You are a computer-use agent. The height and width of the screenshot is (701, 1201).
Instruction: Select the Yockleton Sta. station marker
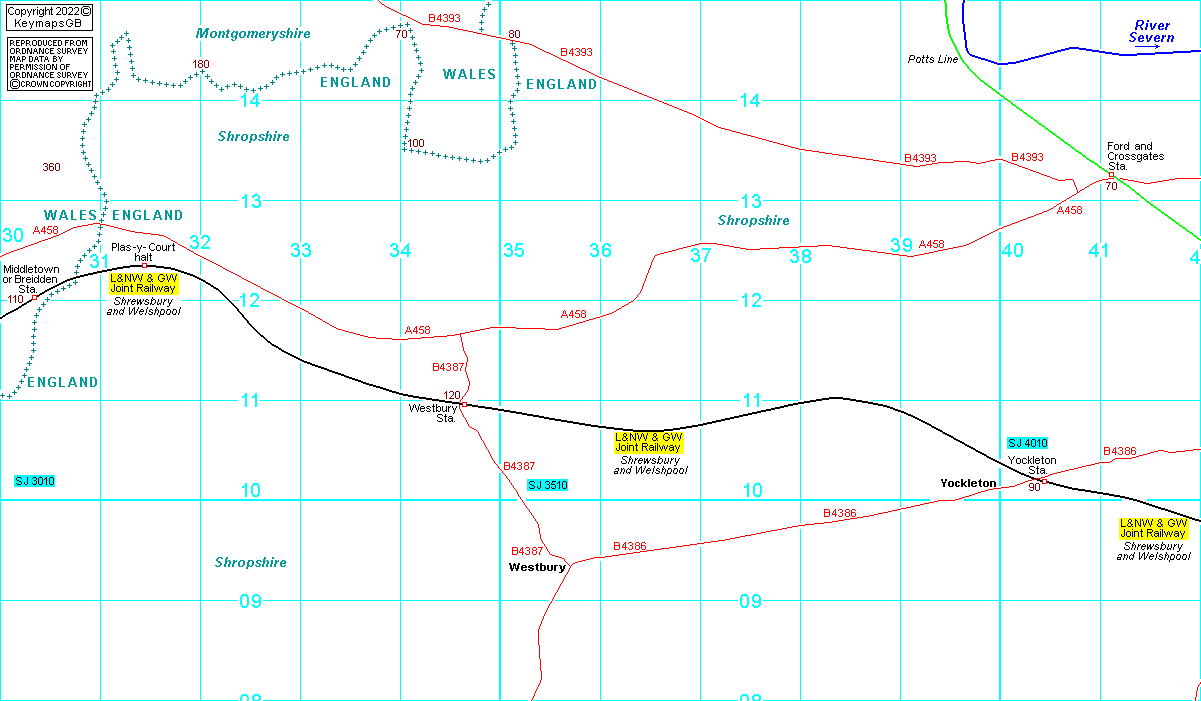coord(1044,481)
